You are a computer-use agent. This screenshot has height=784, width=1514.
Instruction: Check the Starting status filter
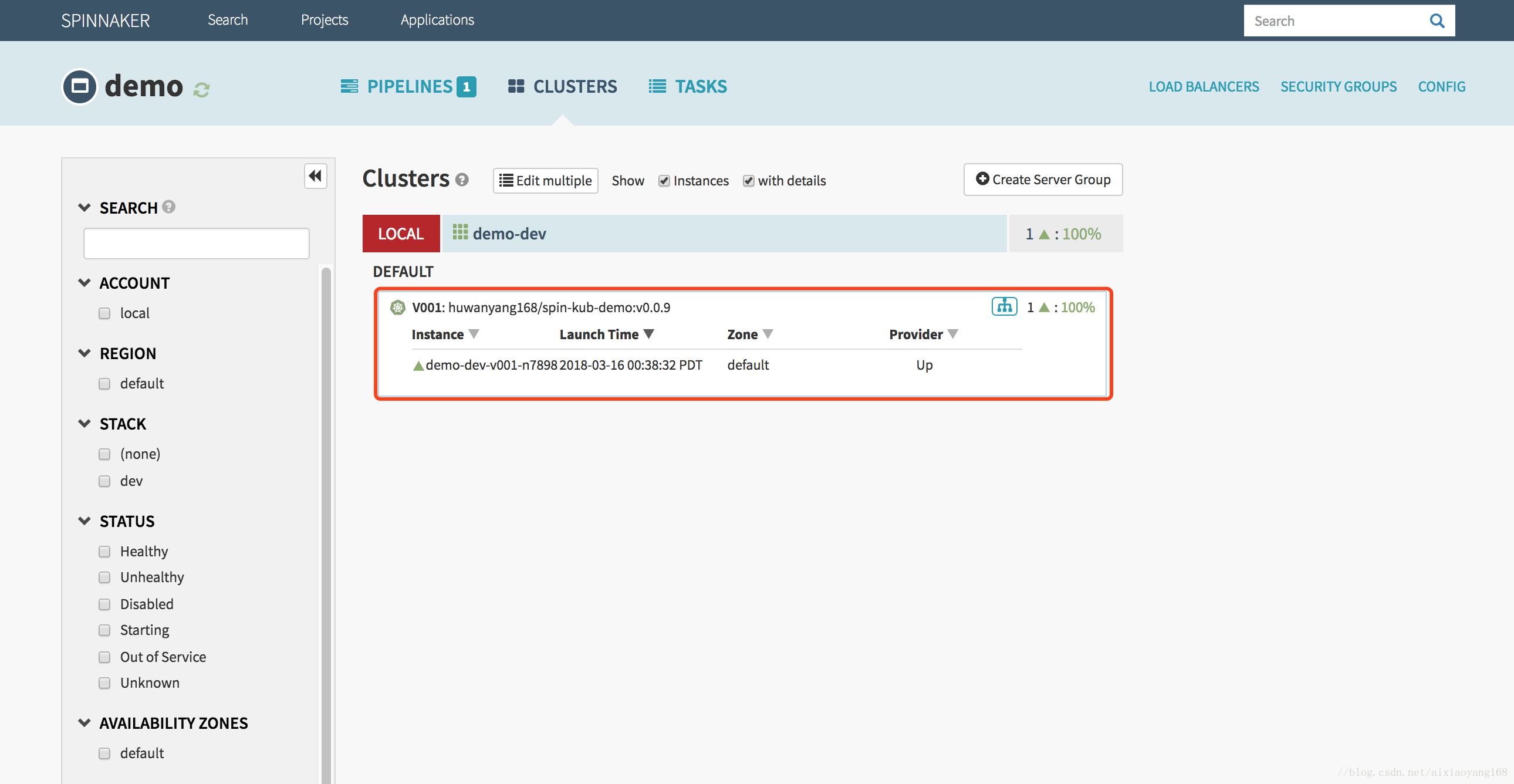coord(104,631)
